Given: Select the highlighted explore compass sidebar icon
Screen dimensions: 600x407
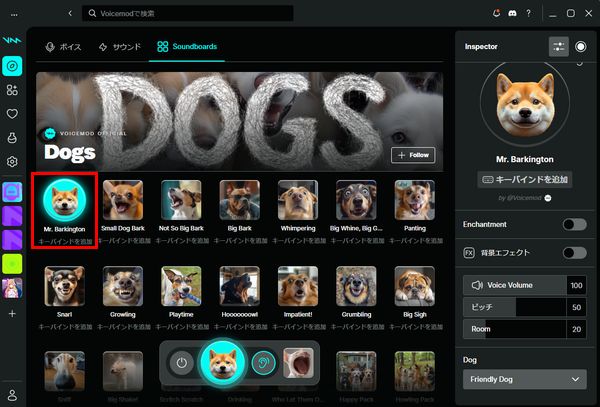Looking at the screenshot, I should pos(12,66).
